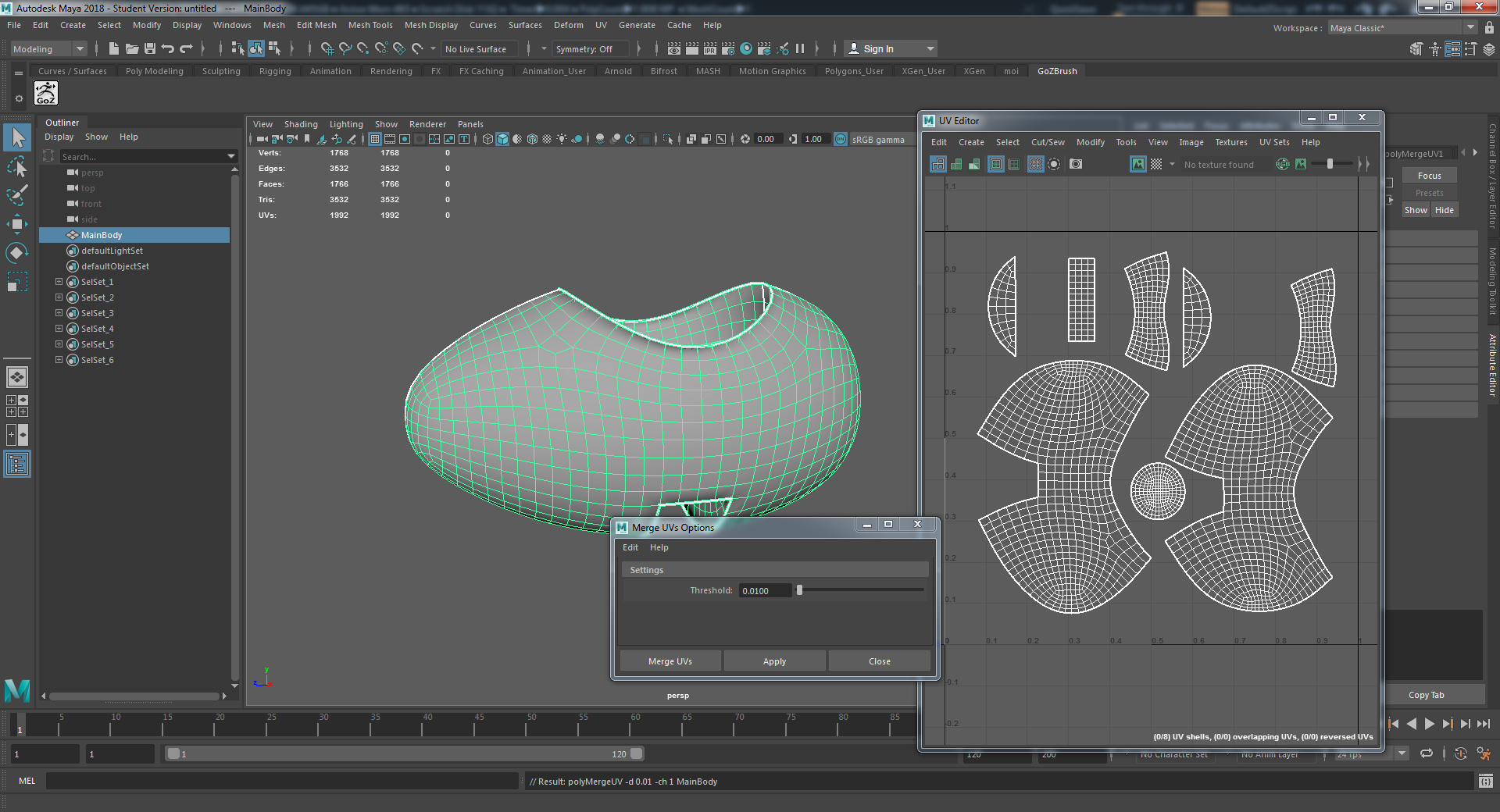Expand SelSet_6 in Outliner
The width and height of the screenshot is (1500, 812).
coord(59,360)
